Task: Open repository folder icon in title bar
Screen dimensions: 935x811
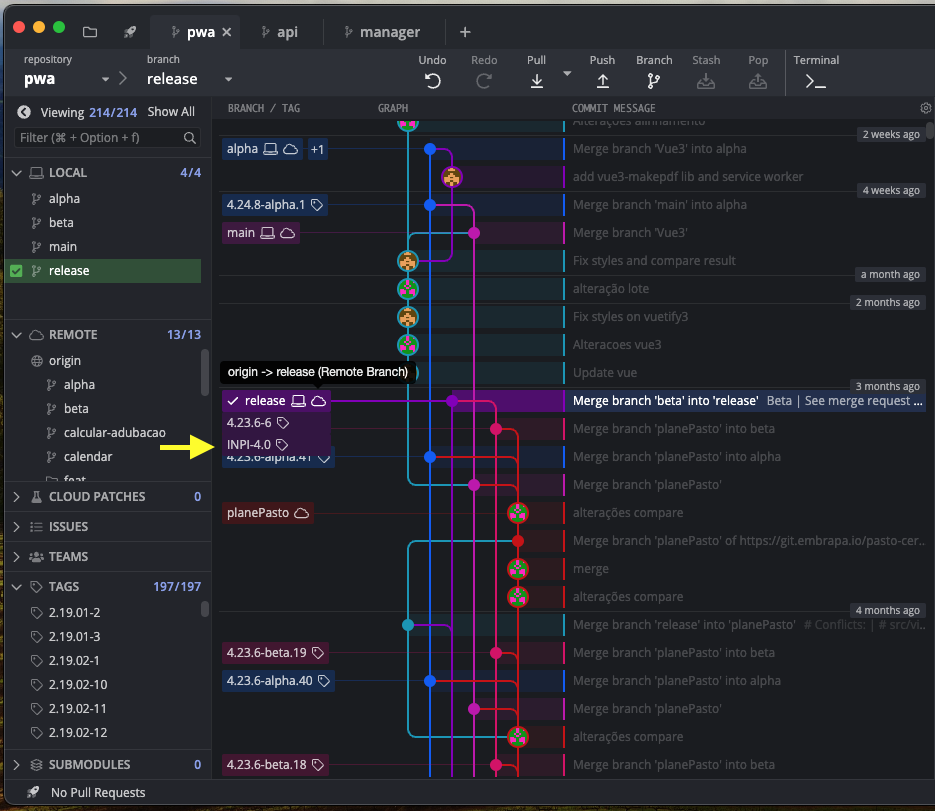Action: (90, 32)
